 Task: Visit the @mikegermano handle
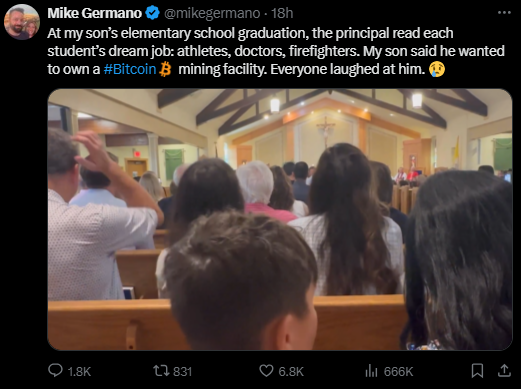point(212,13)
